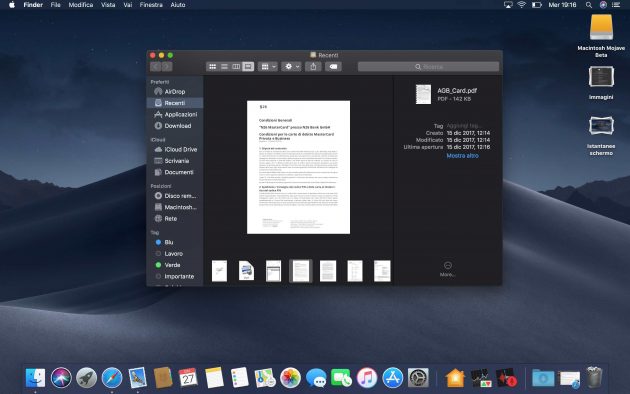This screenshot has height=394, width=630.
Task: Click the Wi-Fi status icon
Action: 522,5
